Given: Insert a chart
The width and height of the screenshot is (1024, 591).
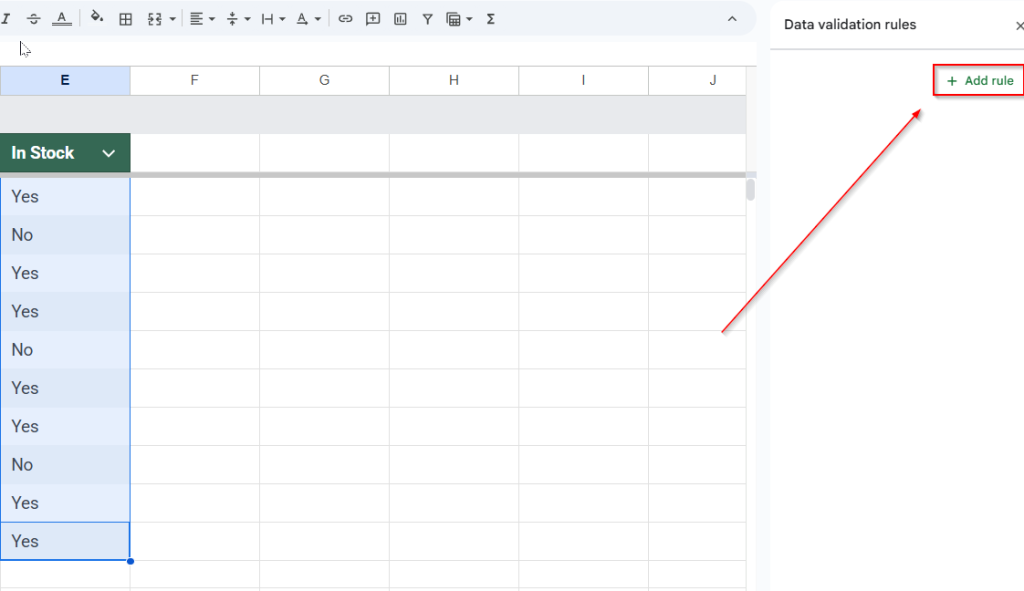Looking at the screenshot, I should point(400,18).
